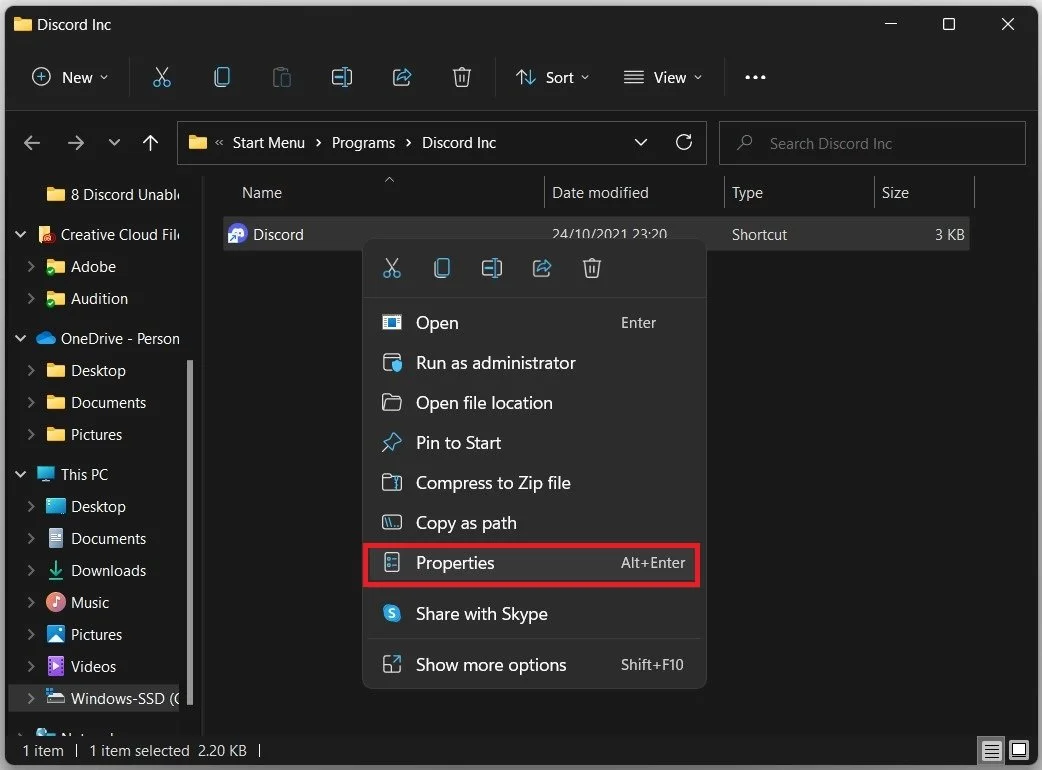This screenshot has width=1042, height=770.
Task: Click the Discord shortcut file icon
Action: [237, 234]
